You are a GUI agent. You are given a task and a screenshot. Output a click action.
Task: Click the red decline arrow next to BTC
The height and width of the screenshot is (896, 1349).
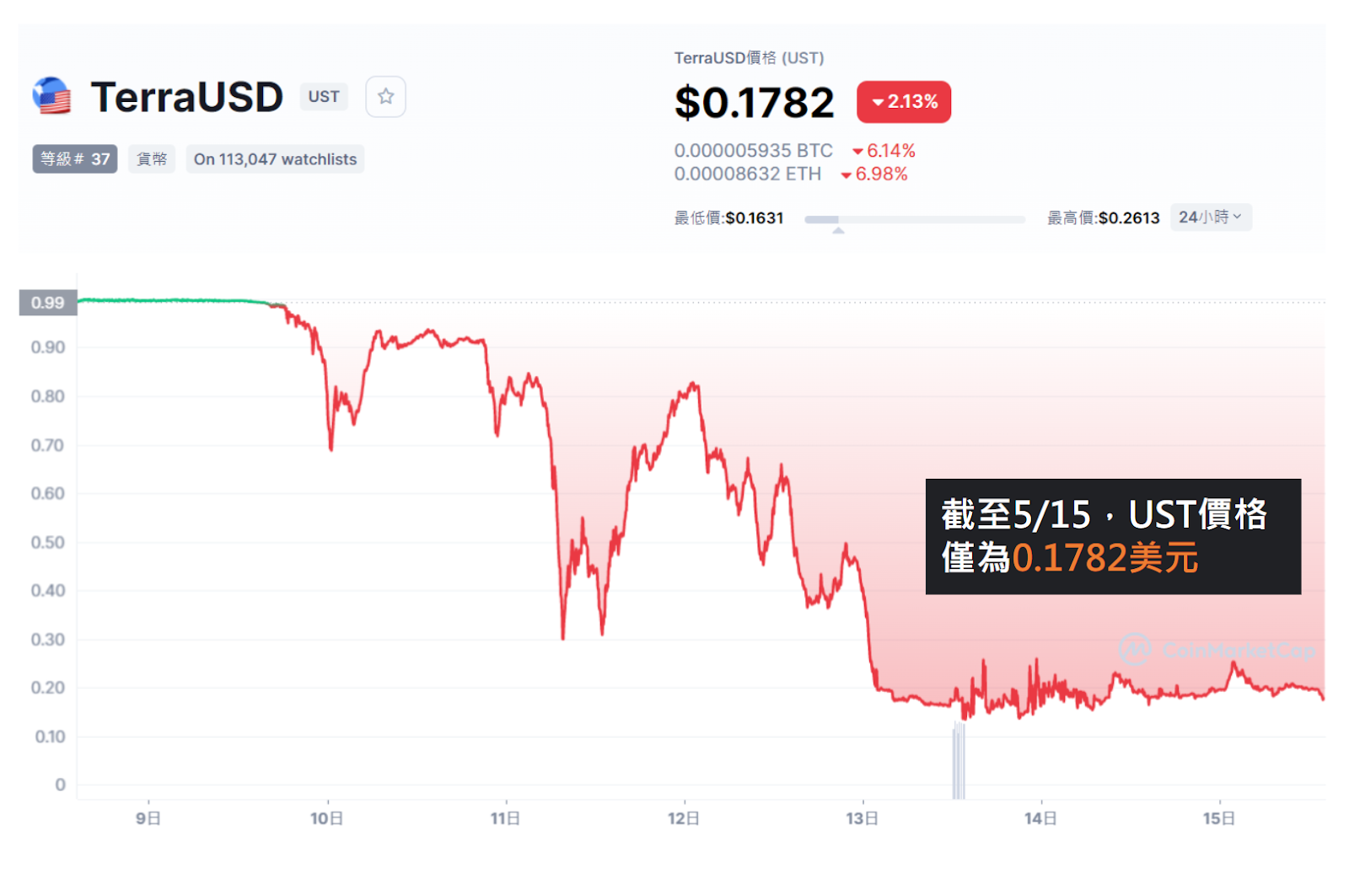tap(858, 151)
